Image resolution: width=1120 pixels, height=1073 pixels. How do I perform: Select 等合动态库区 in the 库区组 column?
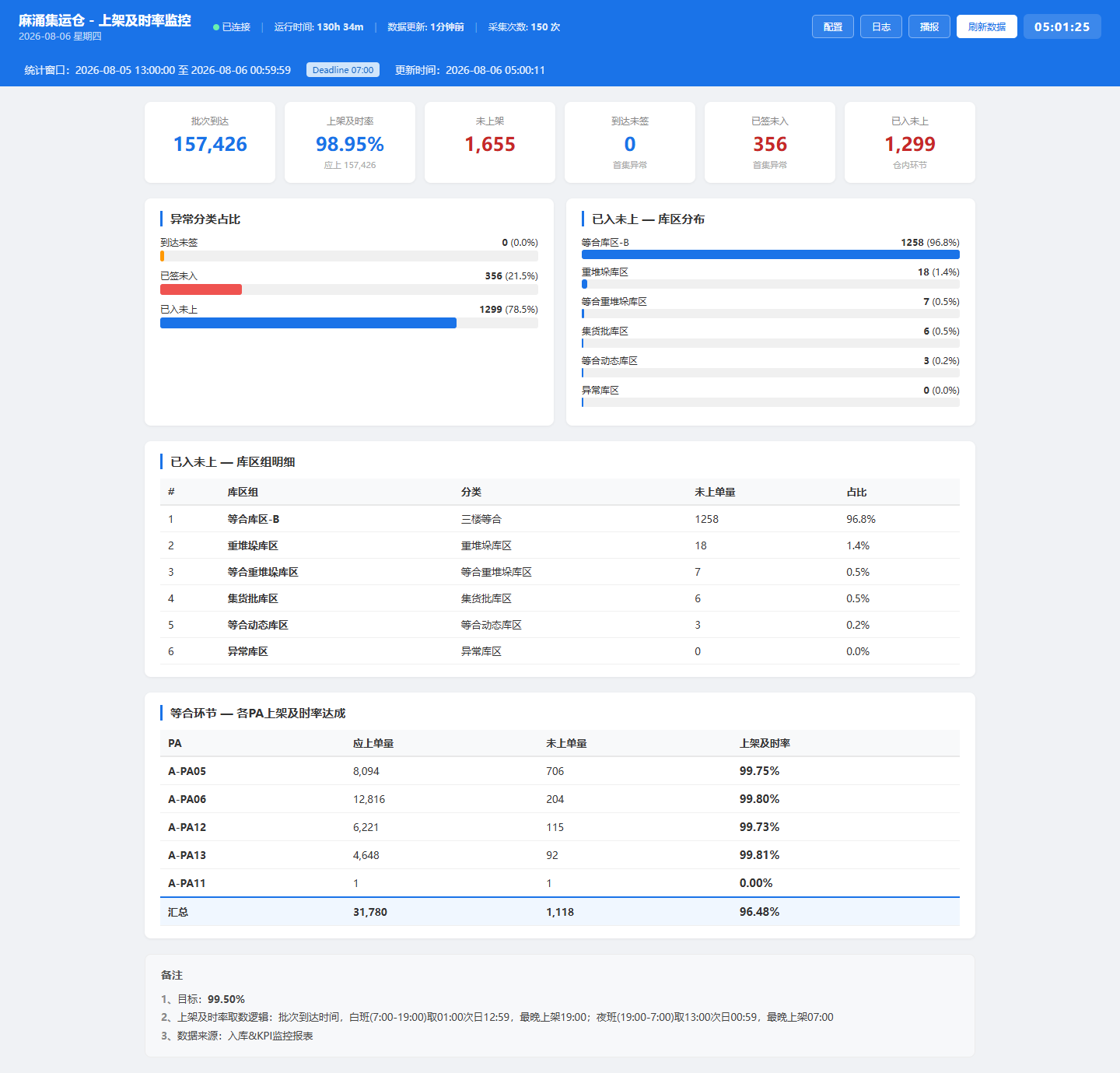(257, 625)
